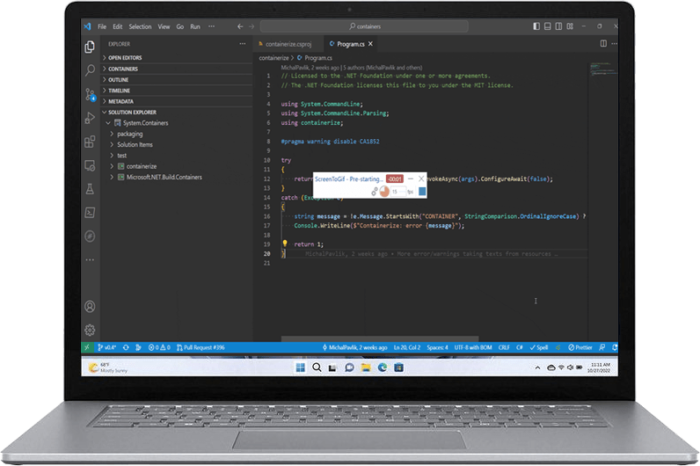Click the Manage gear icon

pyautogui.click(x=90, y=329)
